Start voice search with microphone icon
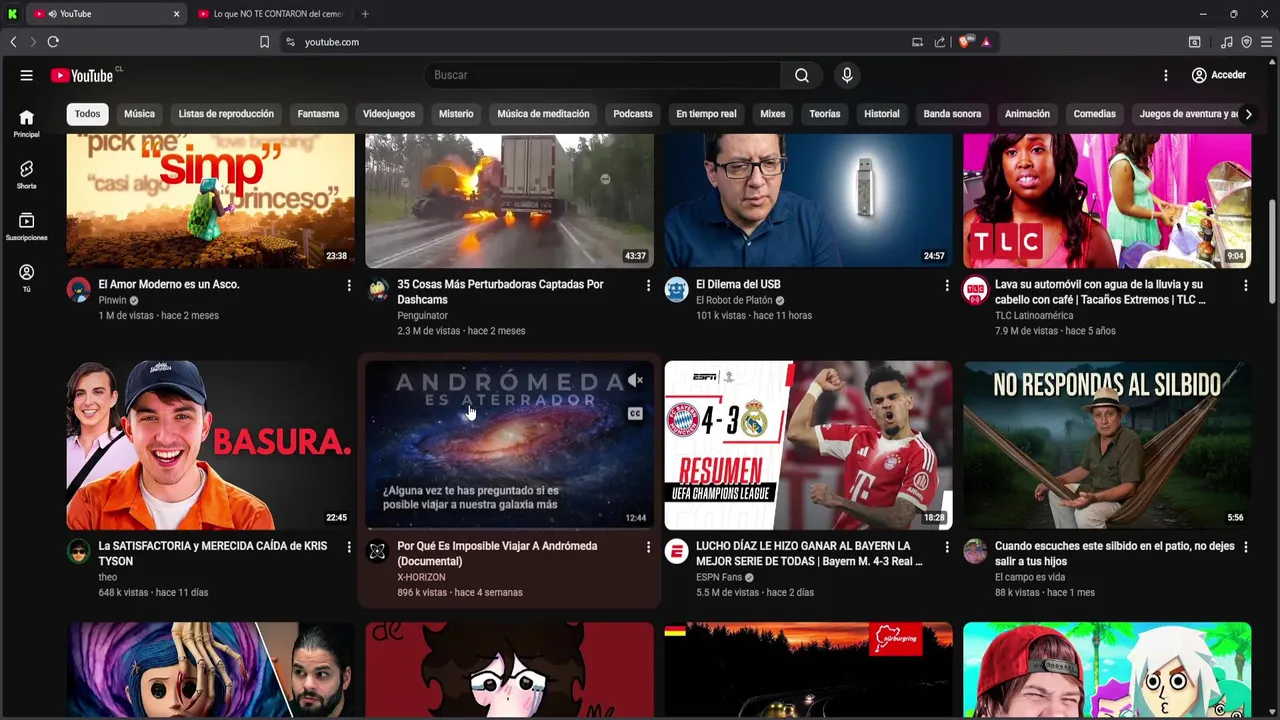Image resolution: width=1280 pixels, height=720 pixels. point(847,75)
